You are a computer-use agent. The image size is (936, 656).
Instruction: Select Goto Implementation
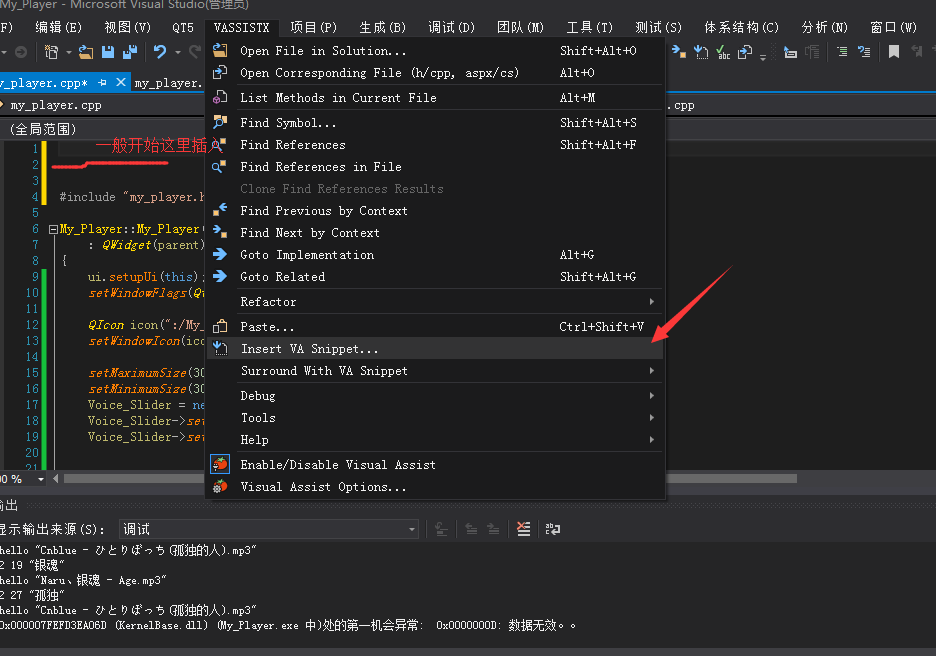(x=435, y=255)
